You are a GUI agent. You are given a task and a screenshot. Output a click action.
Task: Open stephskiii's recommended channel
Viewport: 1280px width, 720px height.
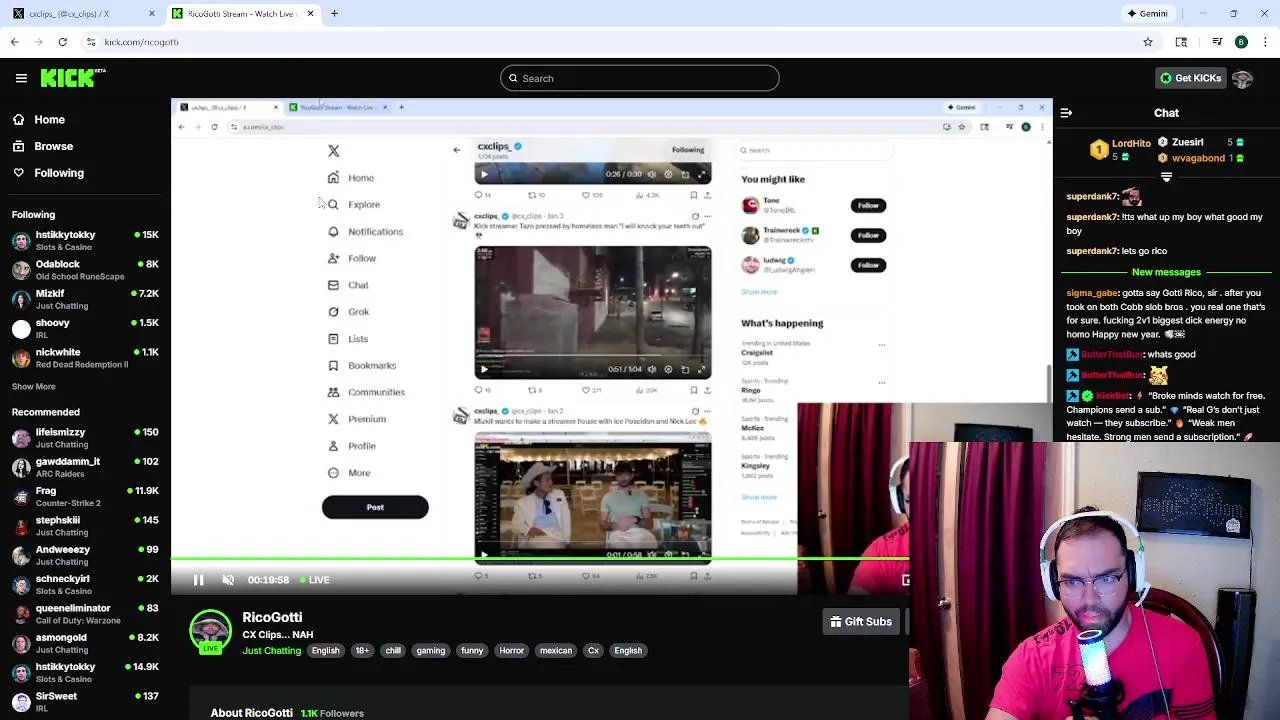click(x=85, y=526)
